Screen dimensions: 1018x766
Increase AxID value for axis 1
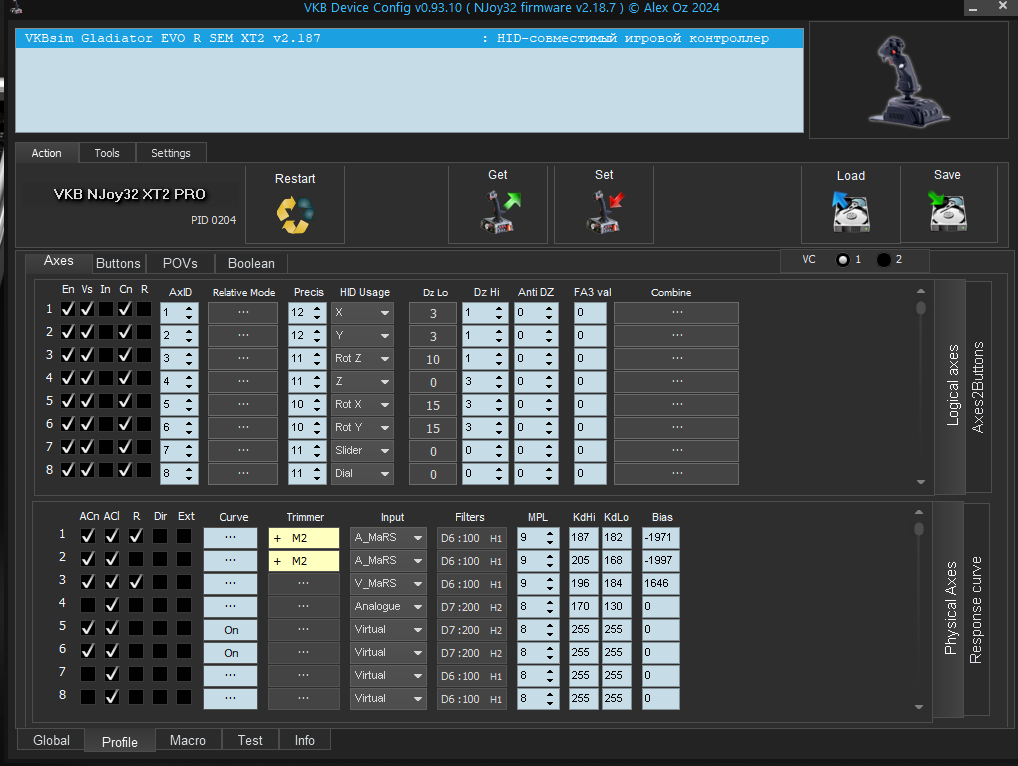click(189, 309)
